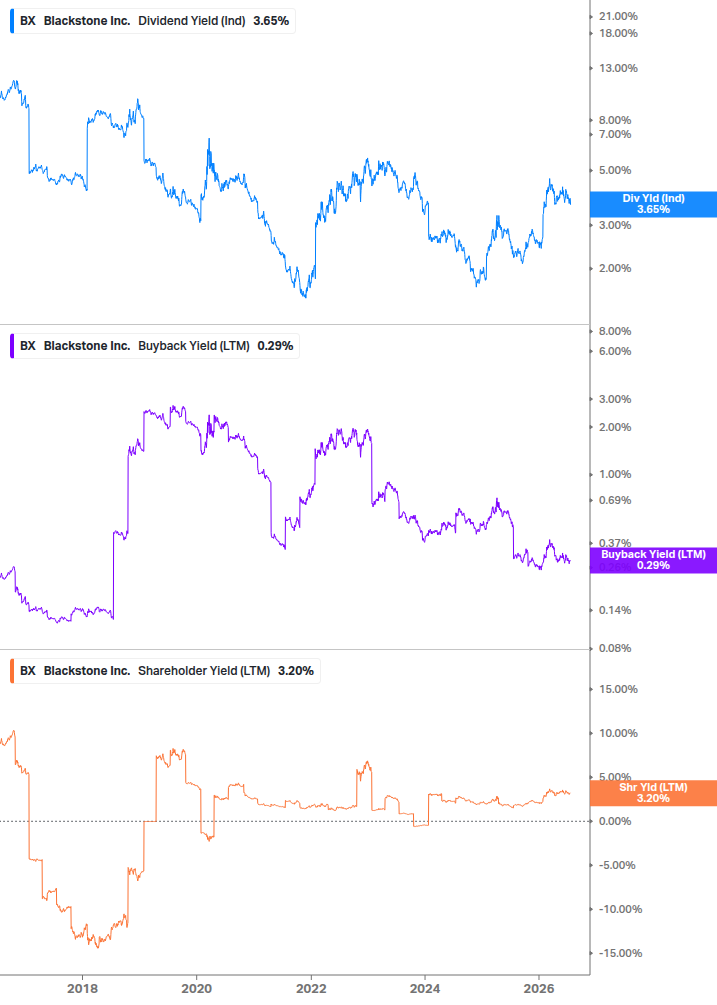Click the 2018 label on time axis
717x1005 pixels.
[83, 988]
